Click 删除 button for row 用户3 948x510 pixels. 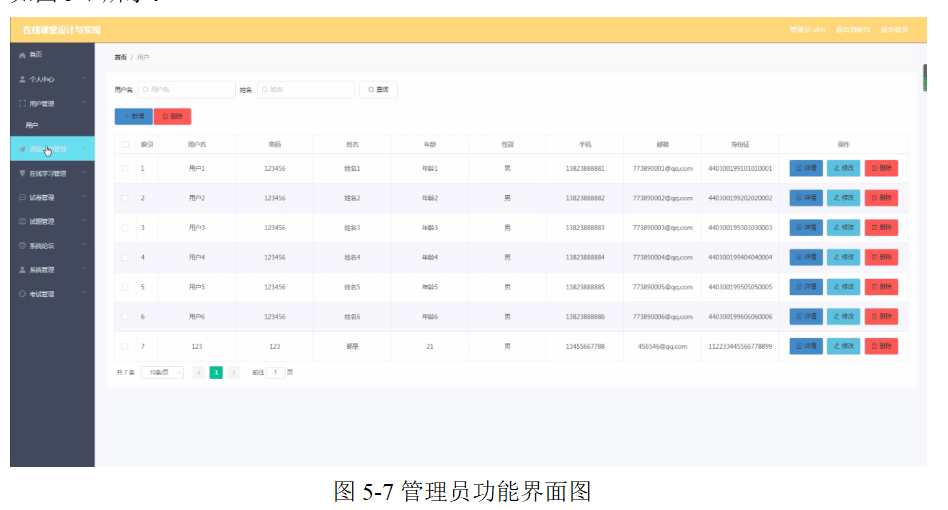pos(881,228)
